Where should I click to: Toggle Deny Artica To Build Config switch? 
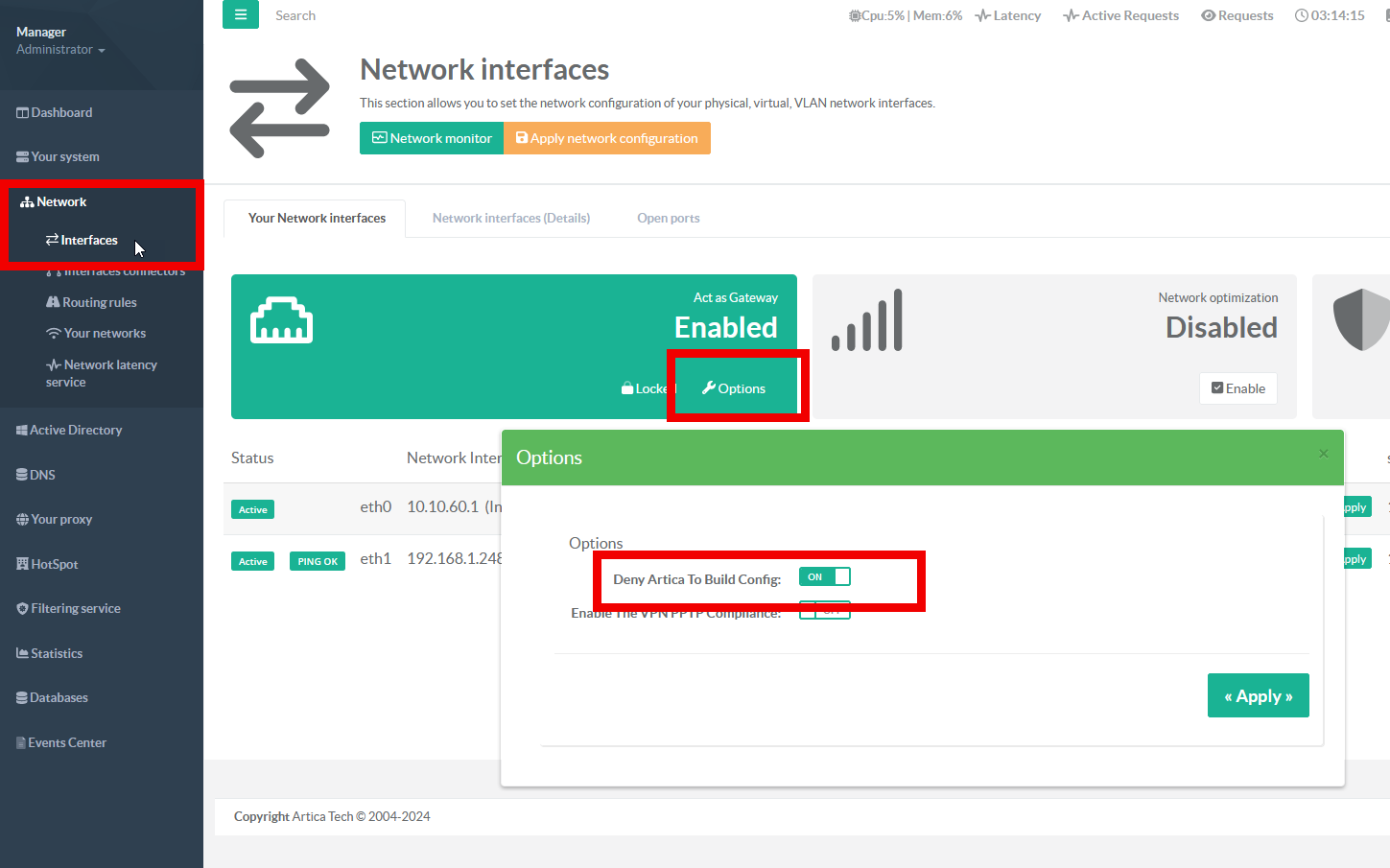coord(824,576)
